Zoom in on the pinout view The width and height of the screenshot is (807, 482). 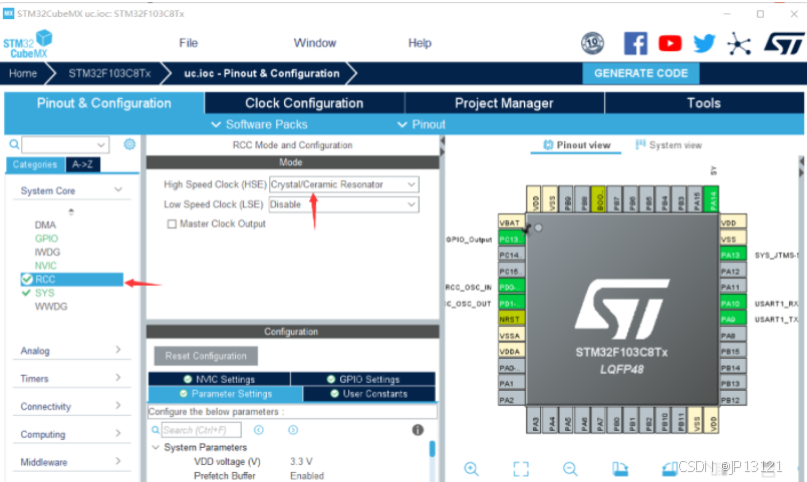pyautogui.click(x=471, y=469)
